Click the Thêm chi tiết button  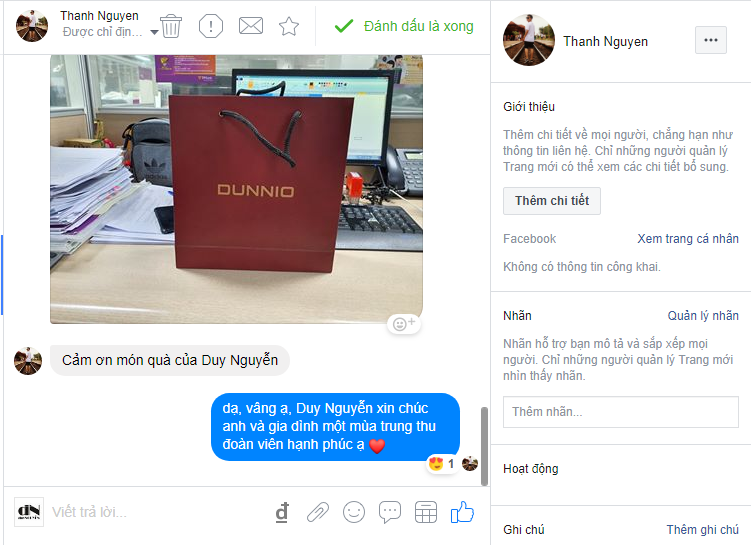[x=552, y=201]
